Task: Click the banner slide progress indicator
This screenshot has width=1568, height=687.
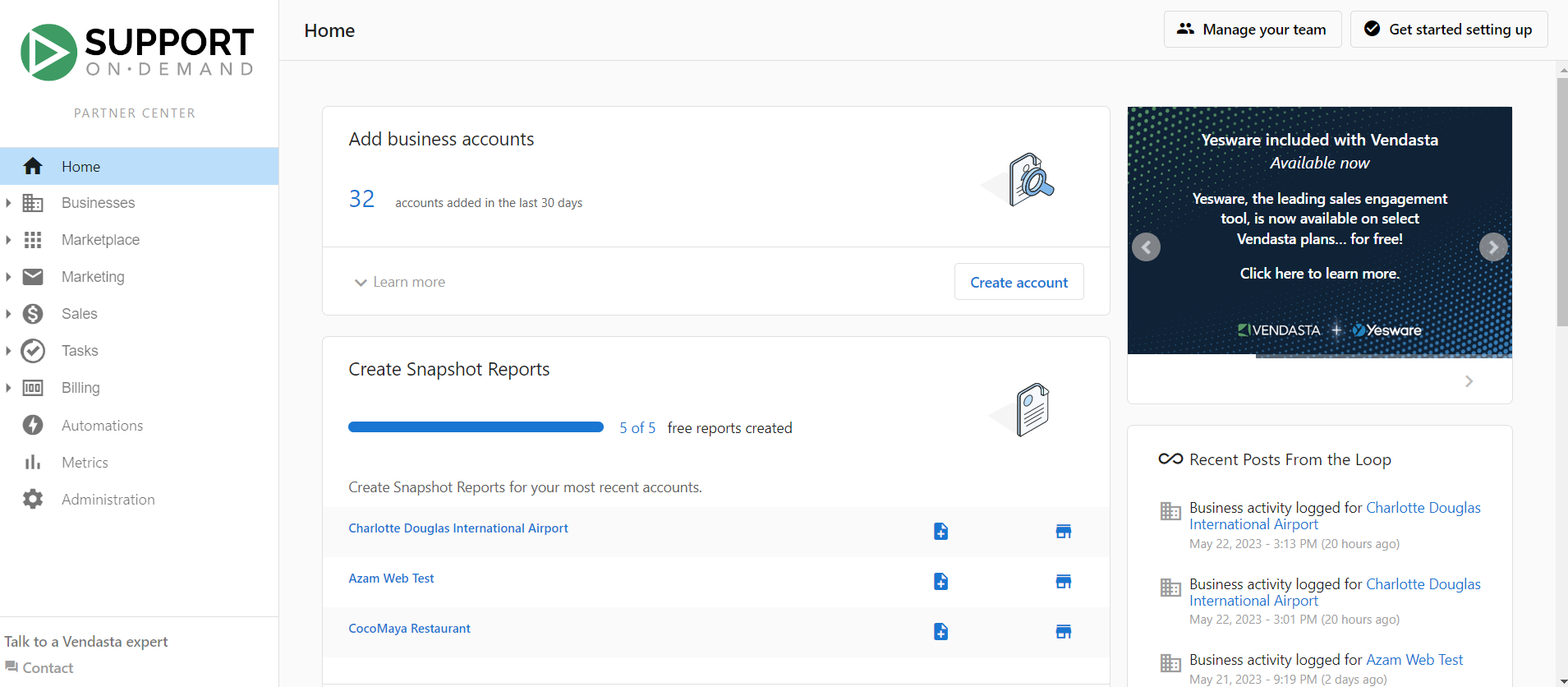Action: (x=1320, y=356)
